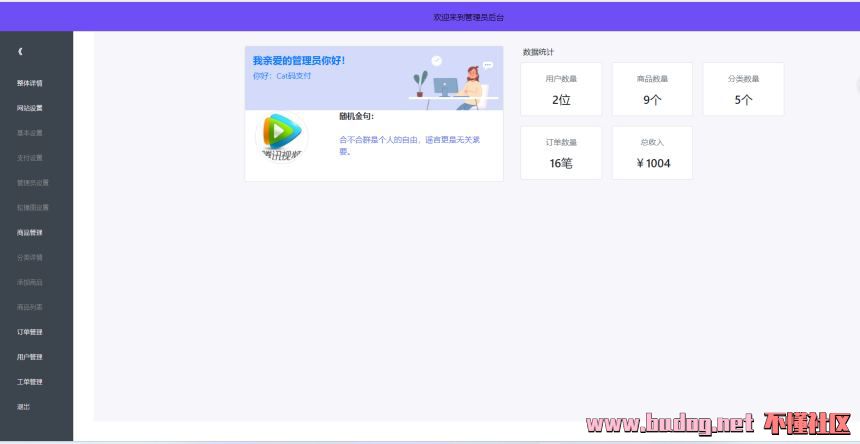Click the admin desk illustration banner
The height and width of the screenshot is (444, 860).
[x=454, y=80]
